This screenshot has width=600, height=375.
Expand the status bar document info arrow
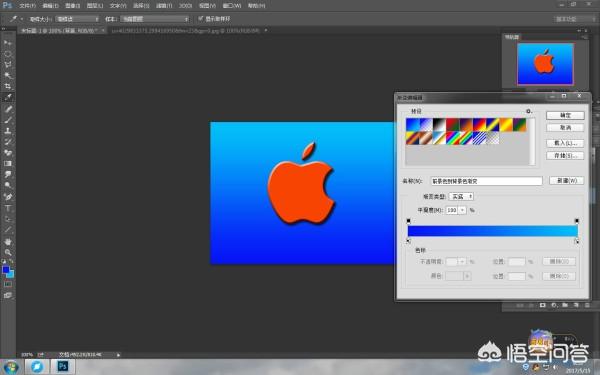[x=118, y=355]
